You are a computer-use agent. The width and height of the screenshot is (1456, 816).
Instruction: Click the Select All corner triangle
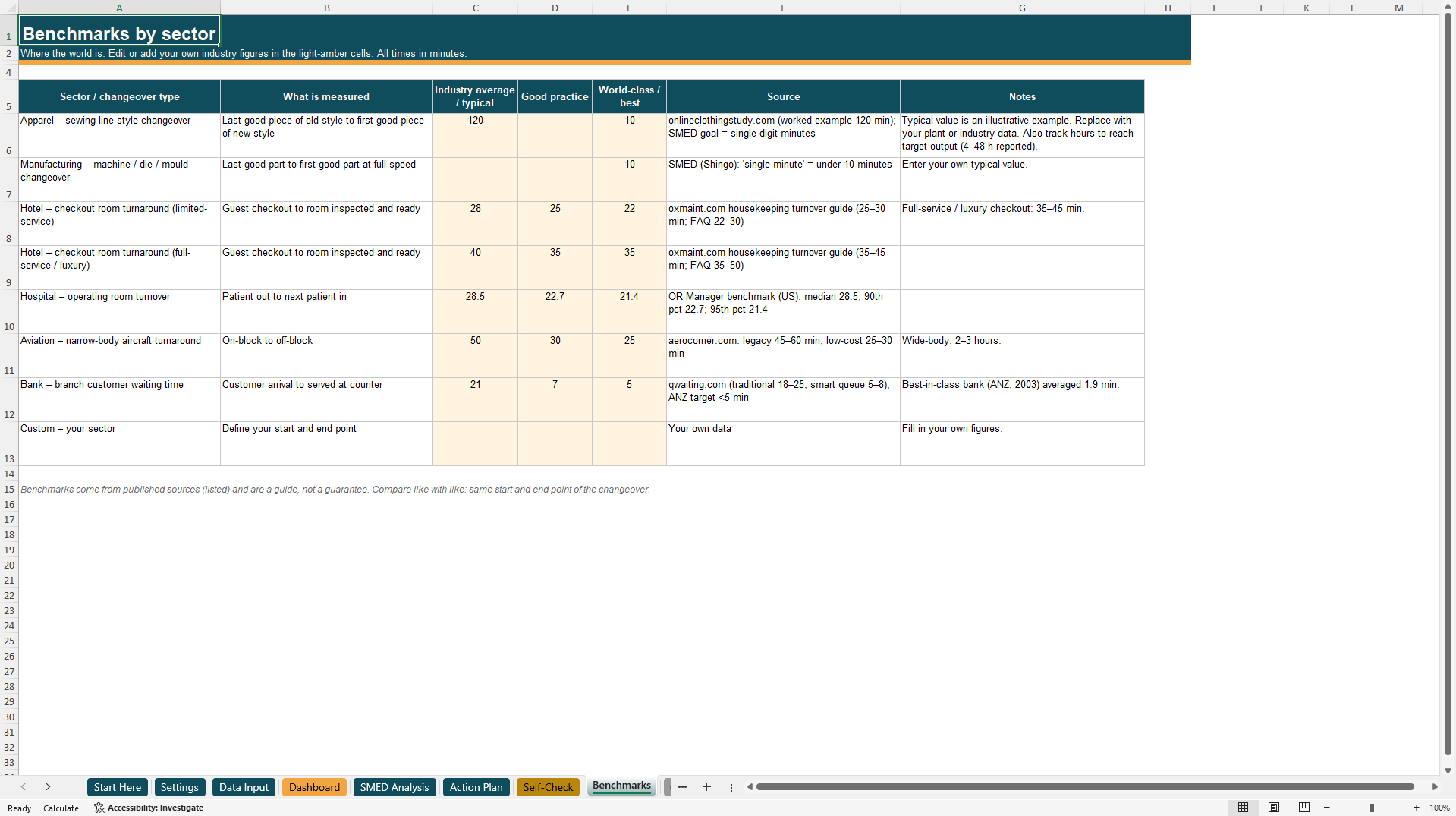click(x=9, y=8)
